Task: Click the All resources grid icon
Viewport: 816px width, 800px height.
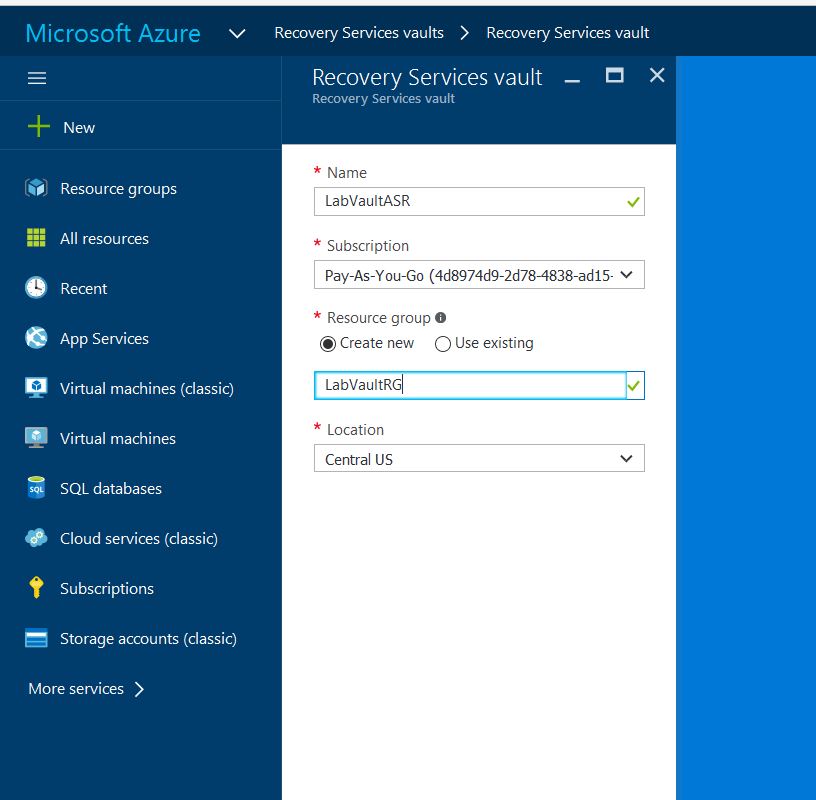Action: (36, 238)
